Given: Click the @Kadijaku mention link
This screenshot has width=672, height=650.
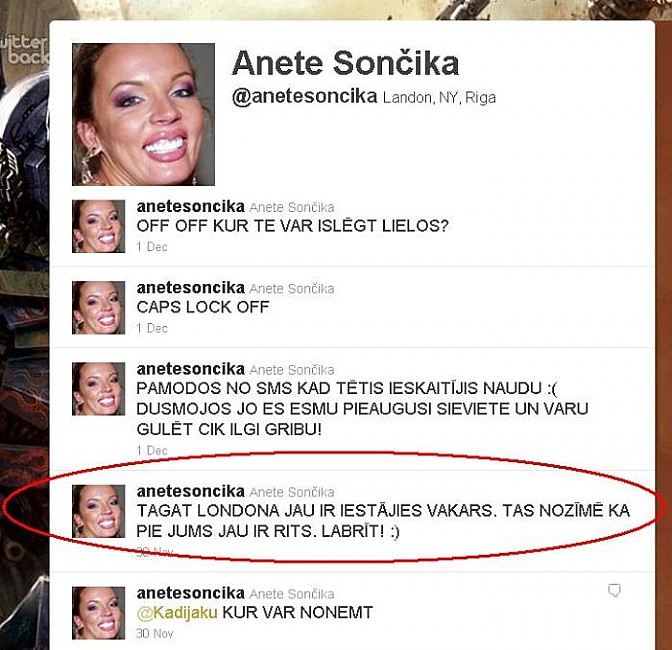Looking at the screenshot, I should click(177, 613).
